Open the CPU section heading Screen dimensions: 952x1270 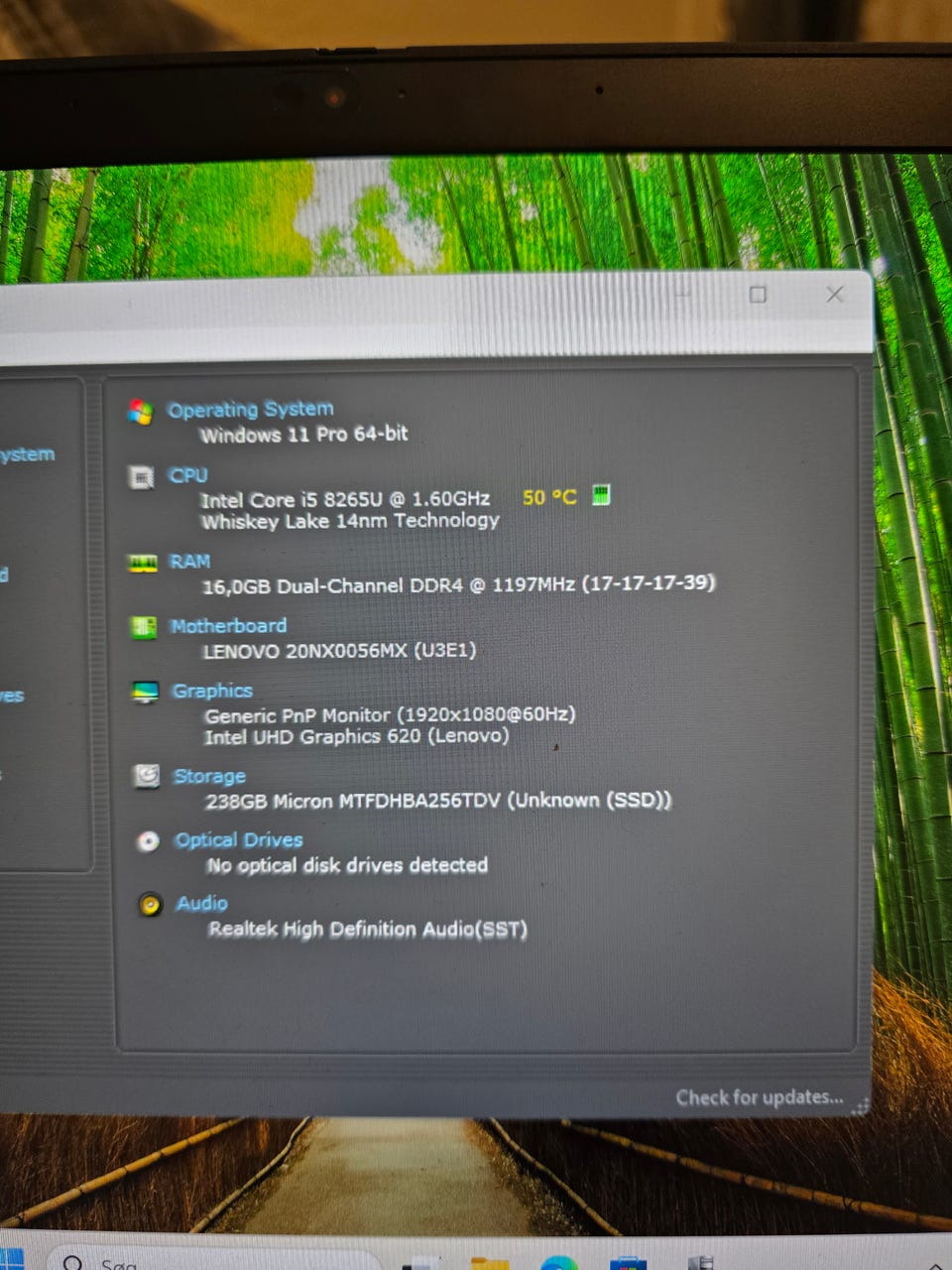(x=188, y=475)
